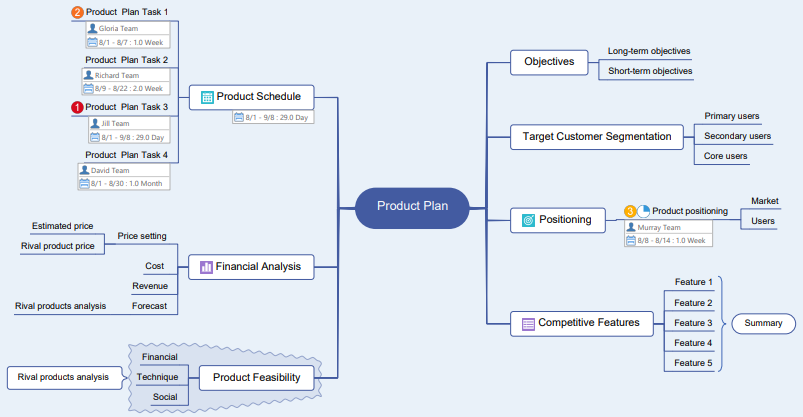This screenshot has width=803, height=417.
Task: Click the pie progress icon beside Product positioning
Action: pyautogui.click(x=644, y=211)
